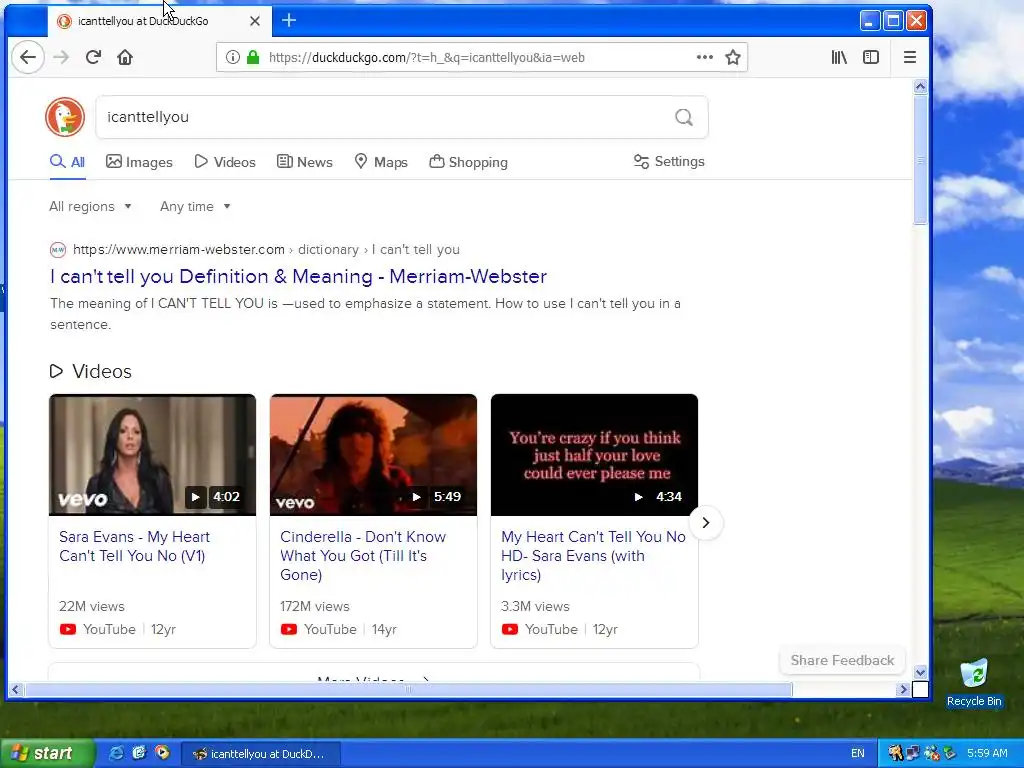1024x768 pixels.
Task: Play the Cinderella 5:49 video
Action: [x=416, y=497]
